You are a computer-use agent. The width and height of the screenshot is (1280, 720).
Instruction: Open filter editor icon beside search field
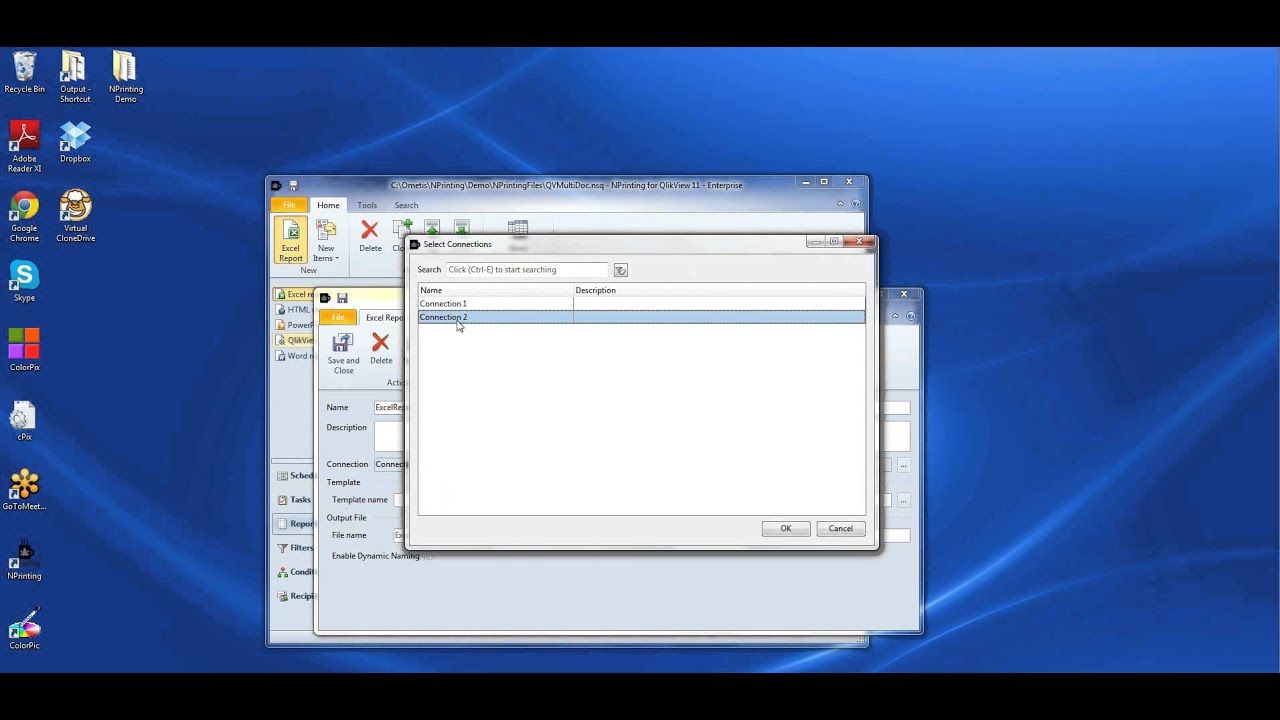[x=620, y=270]
